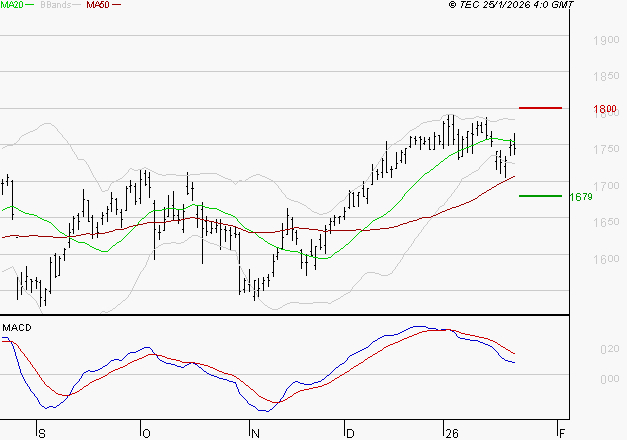Image resolution: width=627 pixels, height=440 pixels.
Task: Click the 1700 price axis label
Action: coord(606,186)
